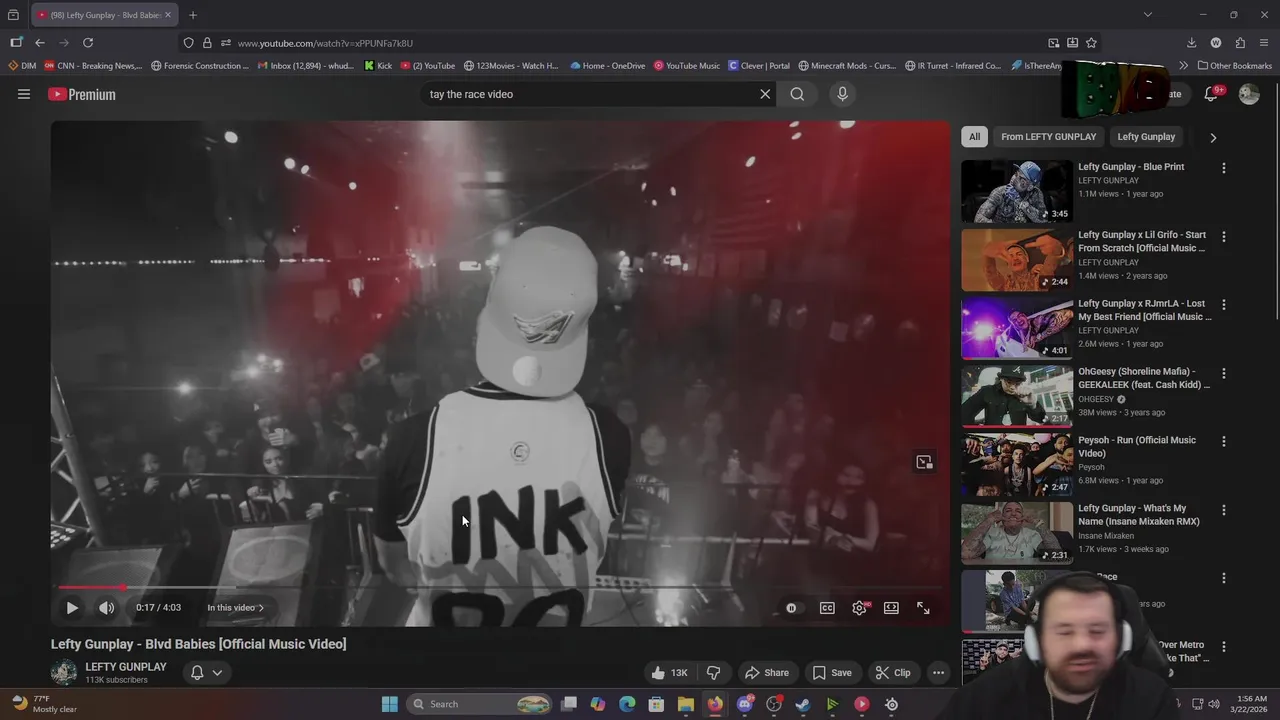Open more actions ellipsis under video
The height and width of the screenshot is (720, 1280).
coord(938,673)
